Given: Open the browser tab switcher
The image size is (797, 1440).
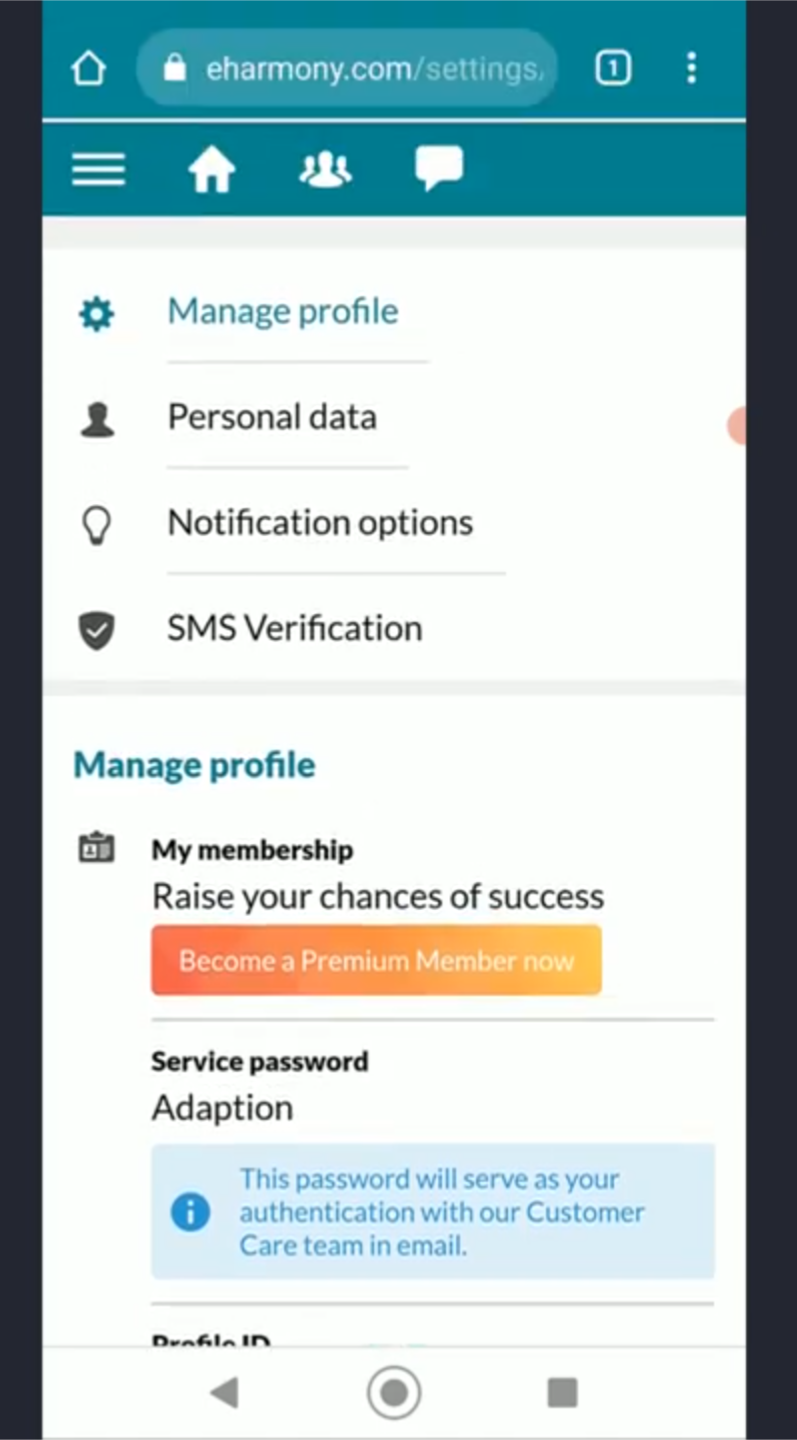Looking at the screenshot, I should click(x=613, y=68).
